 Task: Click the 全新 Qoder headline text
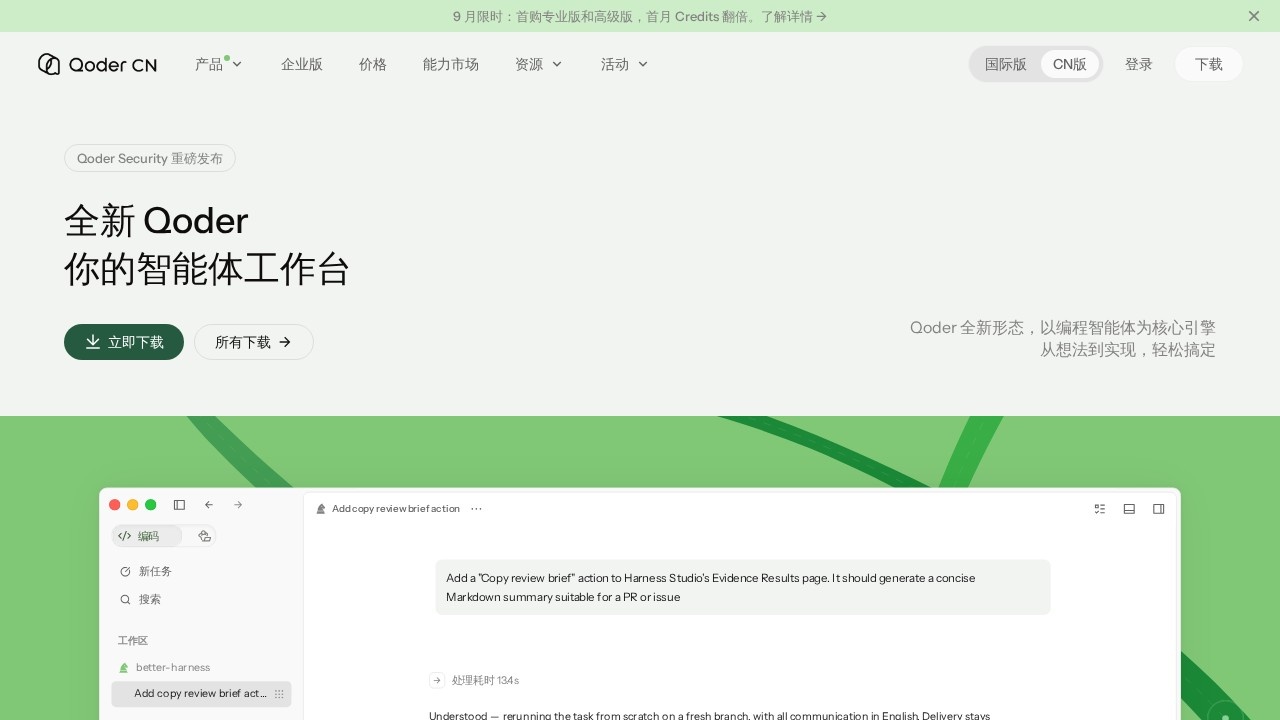[156, 220]
